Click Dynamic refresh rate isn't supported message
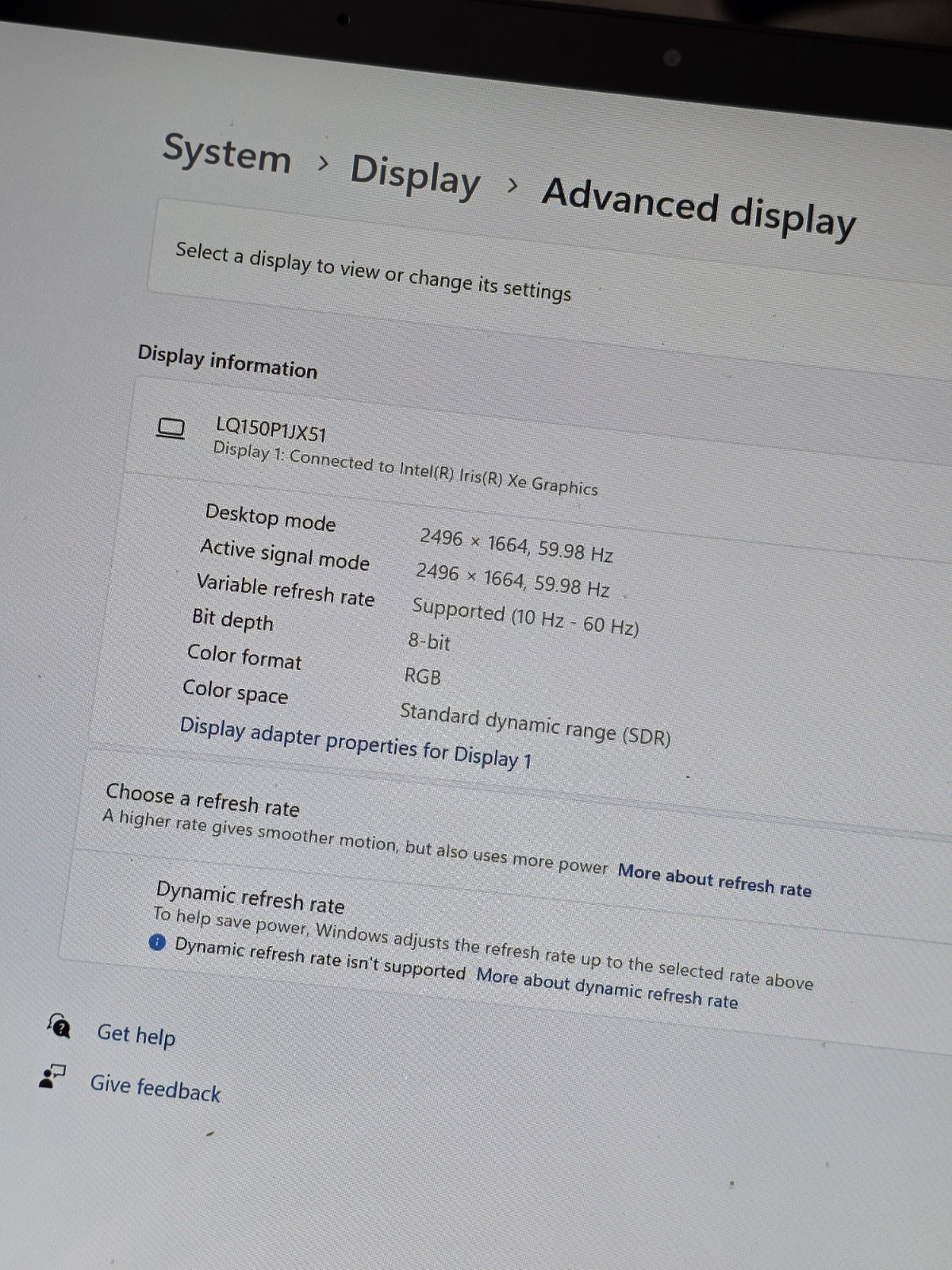Screen dimensions: 952x1270 320,957
